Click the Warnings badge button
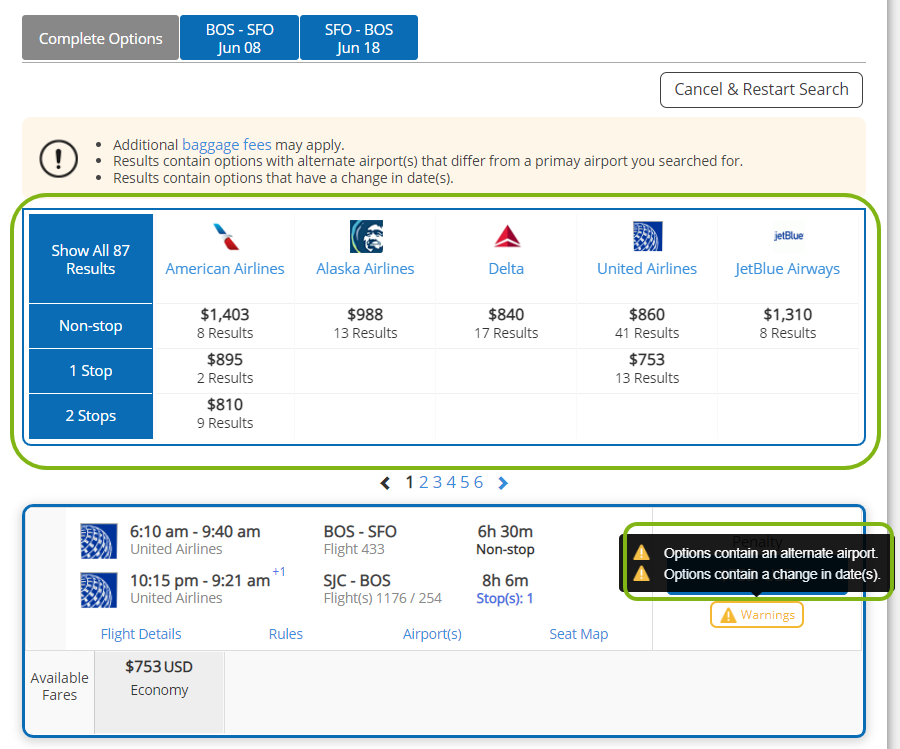The image size is (900, 749). coord(757,615)
